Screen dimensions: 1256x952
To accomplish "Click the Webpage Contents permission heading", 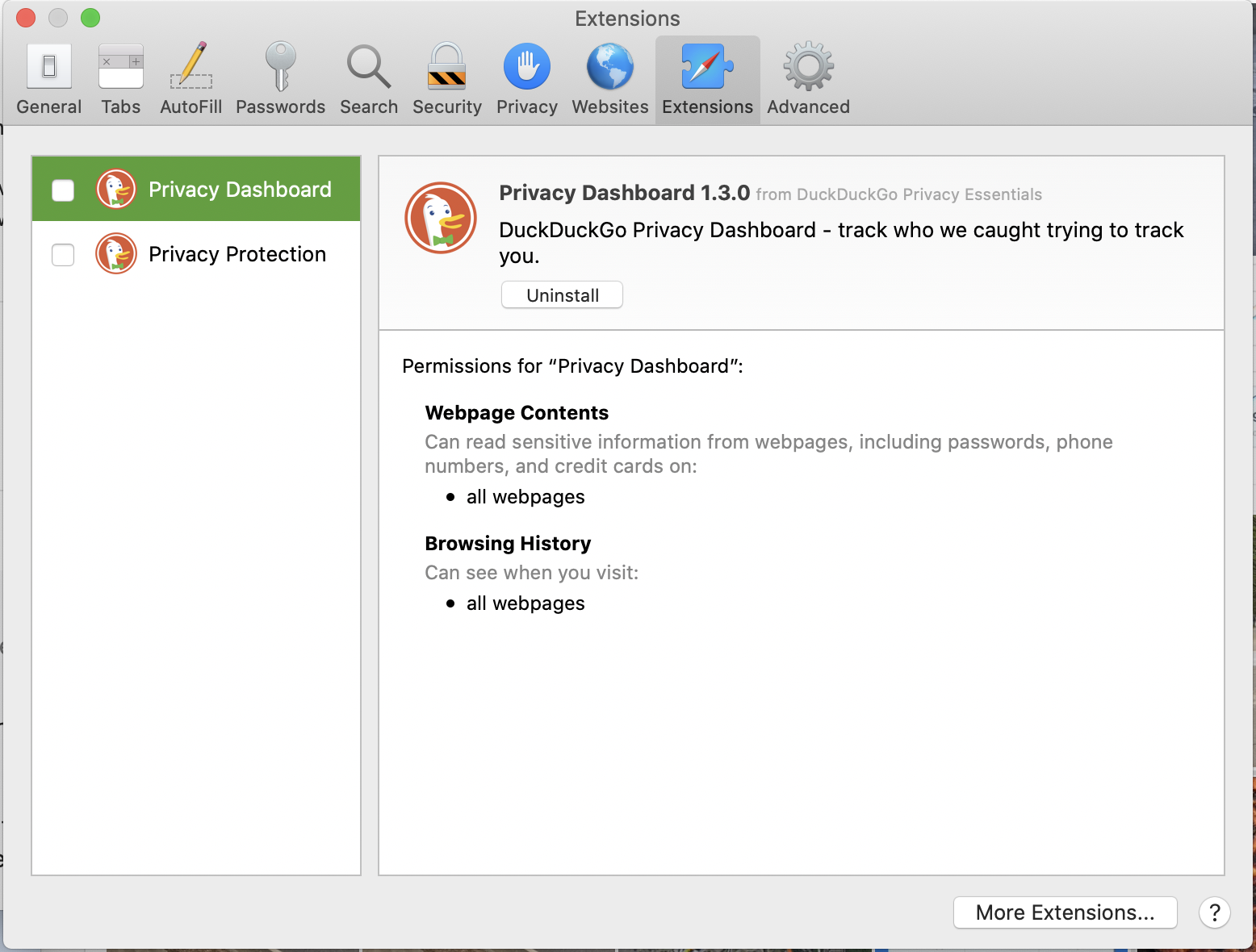I will pos(517,413).
